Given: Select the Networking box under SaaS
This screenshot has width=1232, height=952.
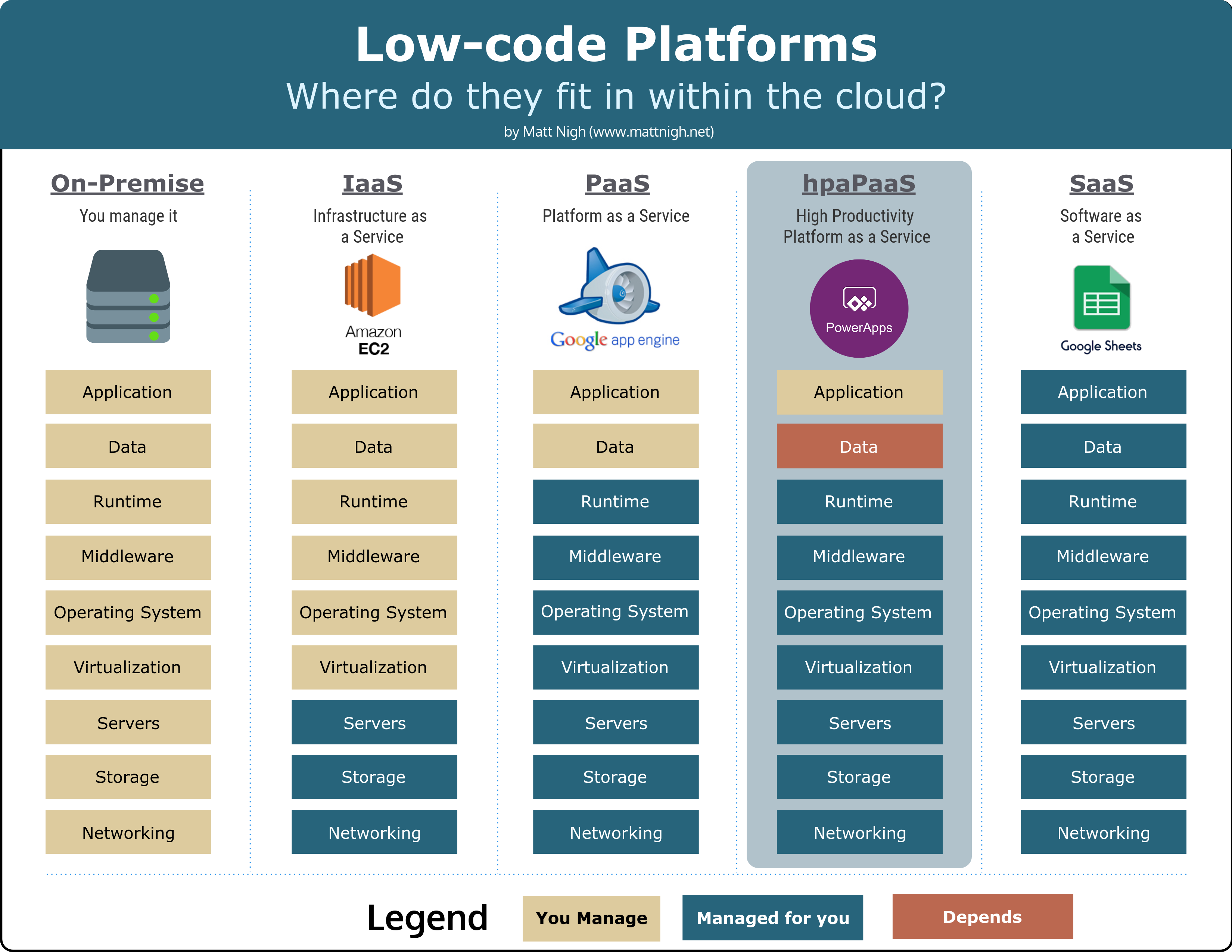Looking at the screenshot, I should (1103, 832).
